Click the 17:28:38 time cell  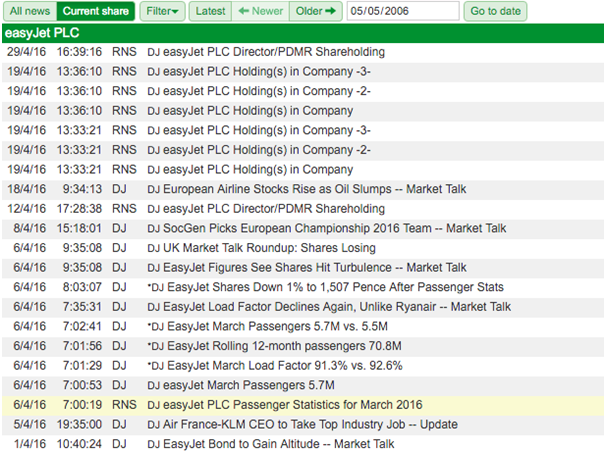coord(79,209)
